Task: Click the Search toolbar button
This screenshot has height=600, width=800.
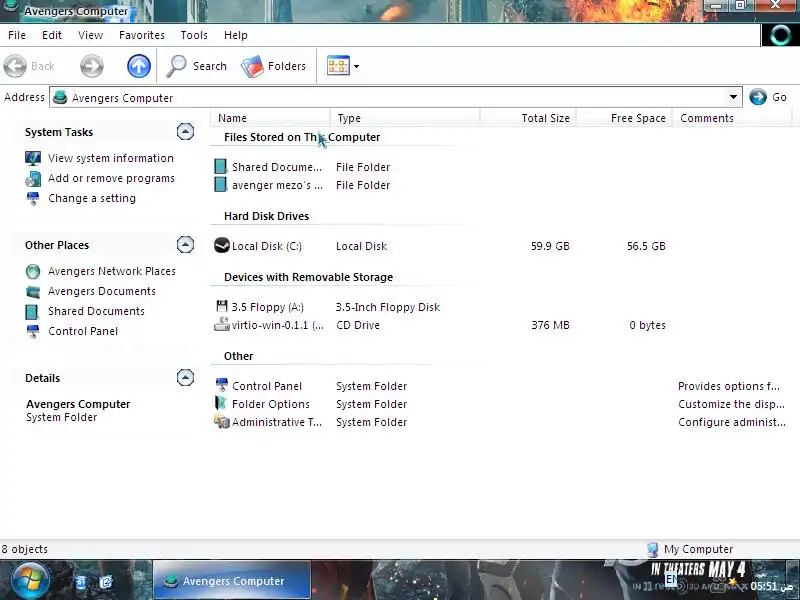Action: tap(196, 66)
